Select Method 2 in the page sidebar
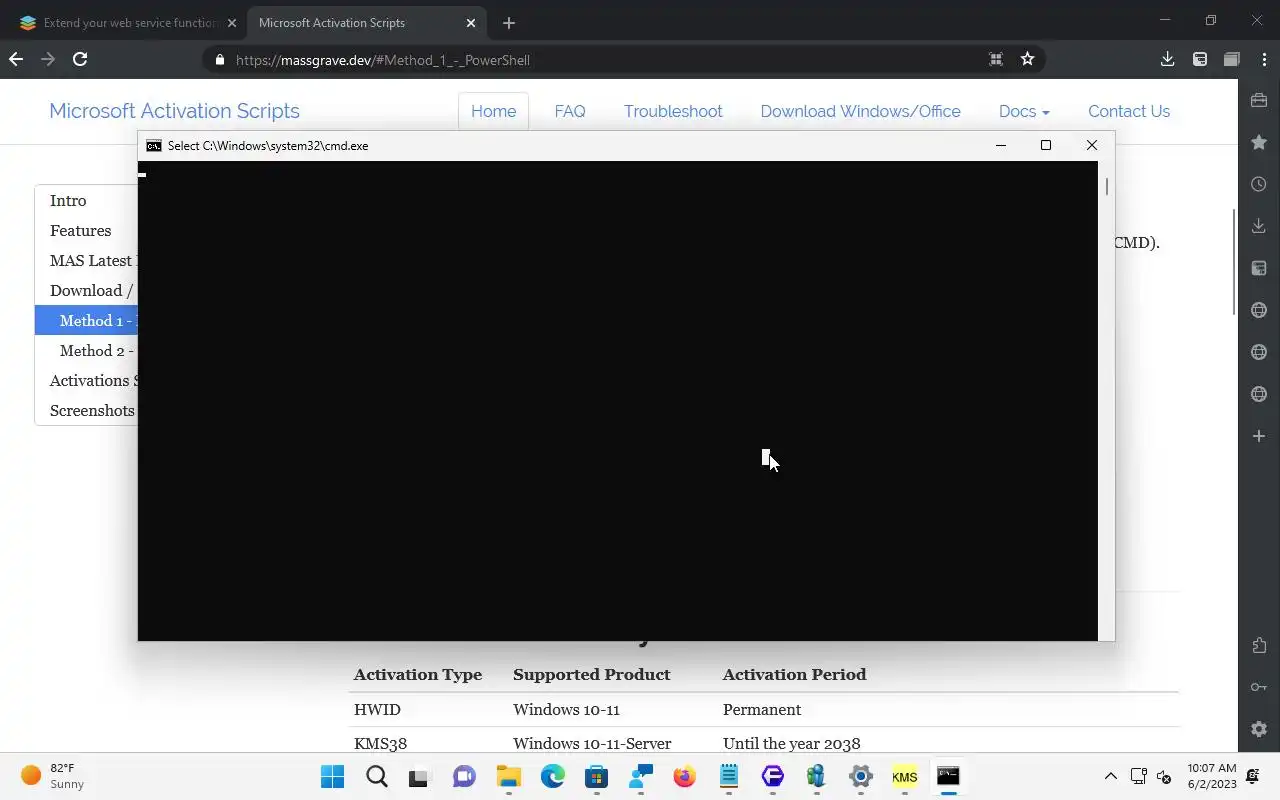The height and width of the screenshot is (800, 1280). click(86, 350)
